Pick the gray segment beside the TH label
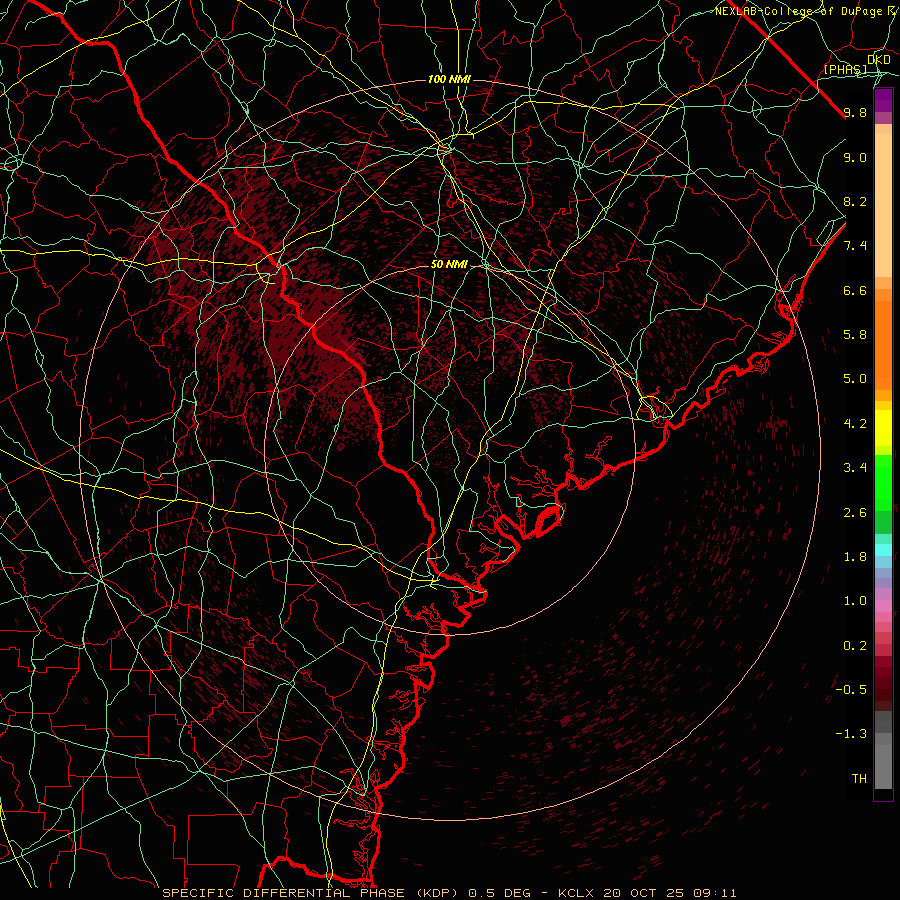Screen dimensions: 900x900 883,766
